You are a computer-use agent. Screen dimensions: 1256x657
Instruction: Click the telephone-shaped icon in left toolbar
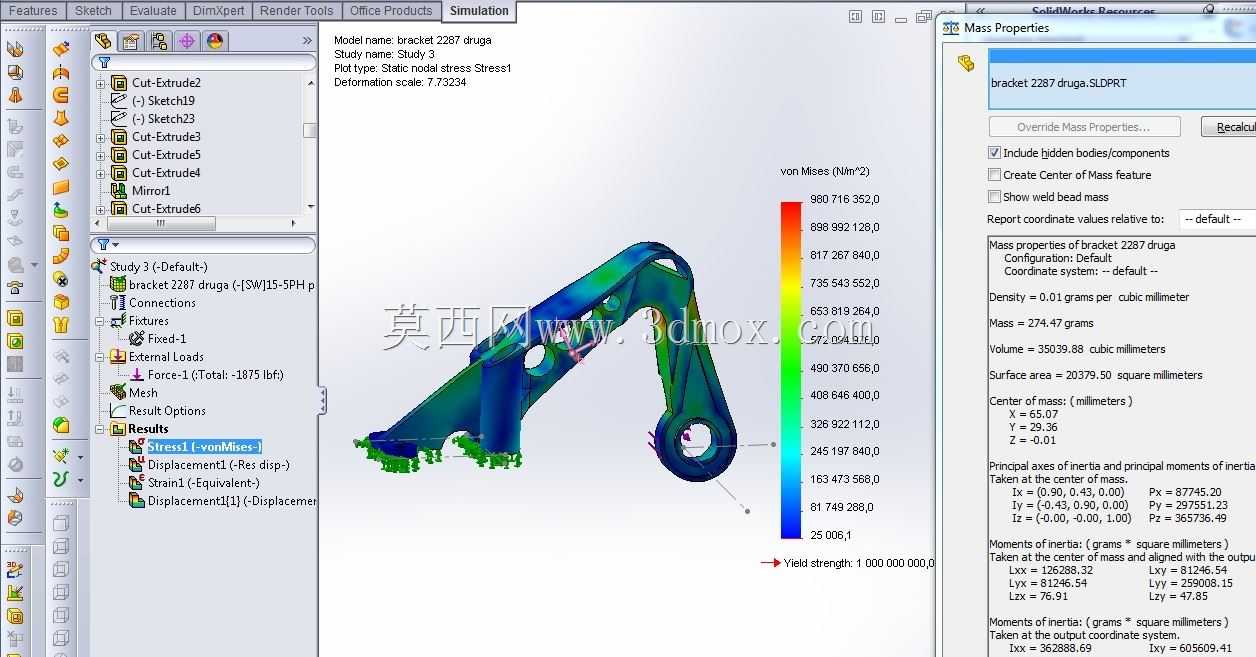click(x=15, y=288)
